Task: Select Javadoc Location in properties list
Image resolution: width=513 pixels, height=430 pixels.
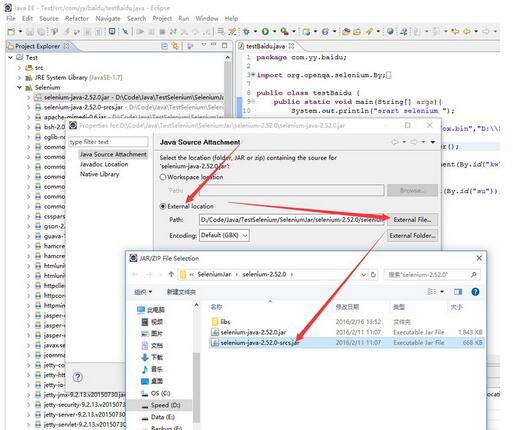Action: (x=104, y=164)
